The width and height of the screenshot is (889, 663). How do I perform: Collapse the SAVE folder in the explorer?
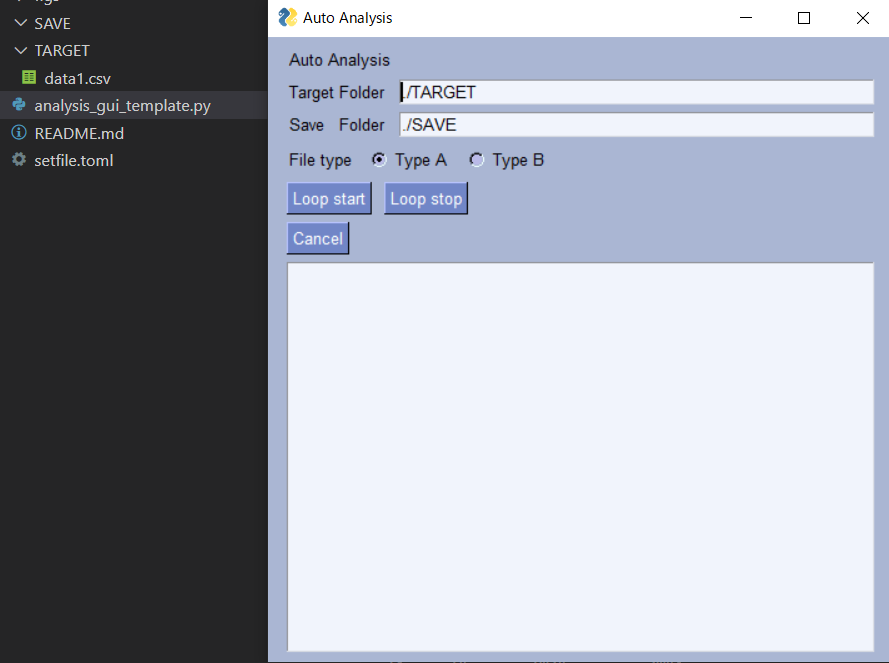[22, 22]
